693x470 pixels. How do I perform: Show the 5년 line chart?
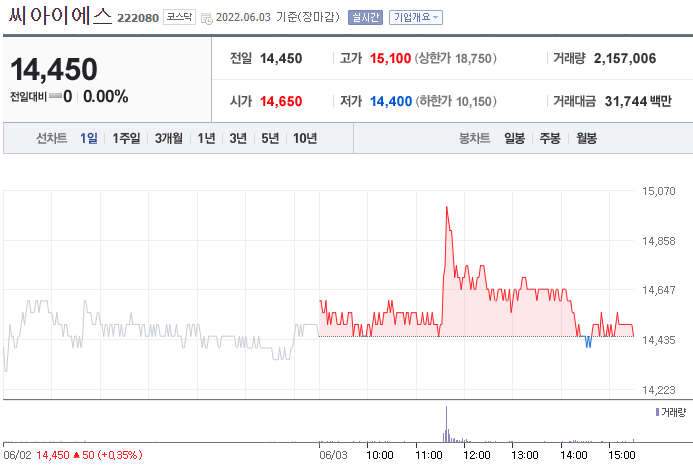point(270,138)
